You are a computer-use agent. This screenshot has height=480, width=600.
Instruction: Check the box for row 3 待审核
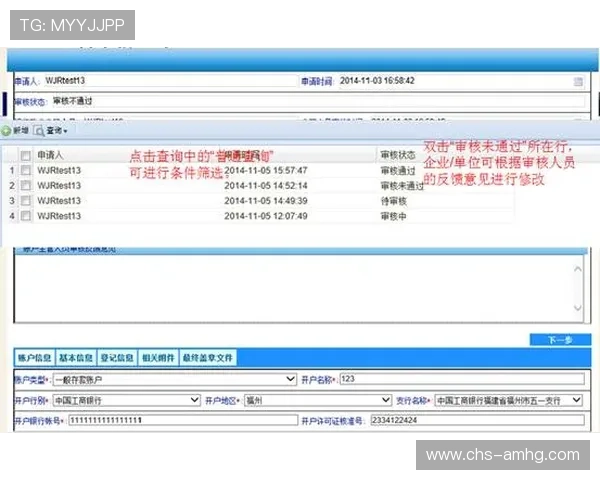point(26,201)
